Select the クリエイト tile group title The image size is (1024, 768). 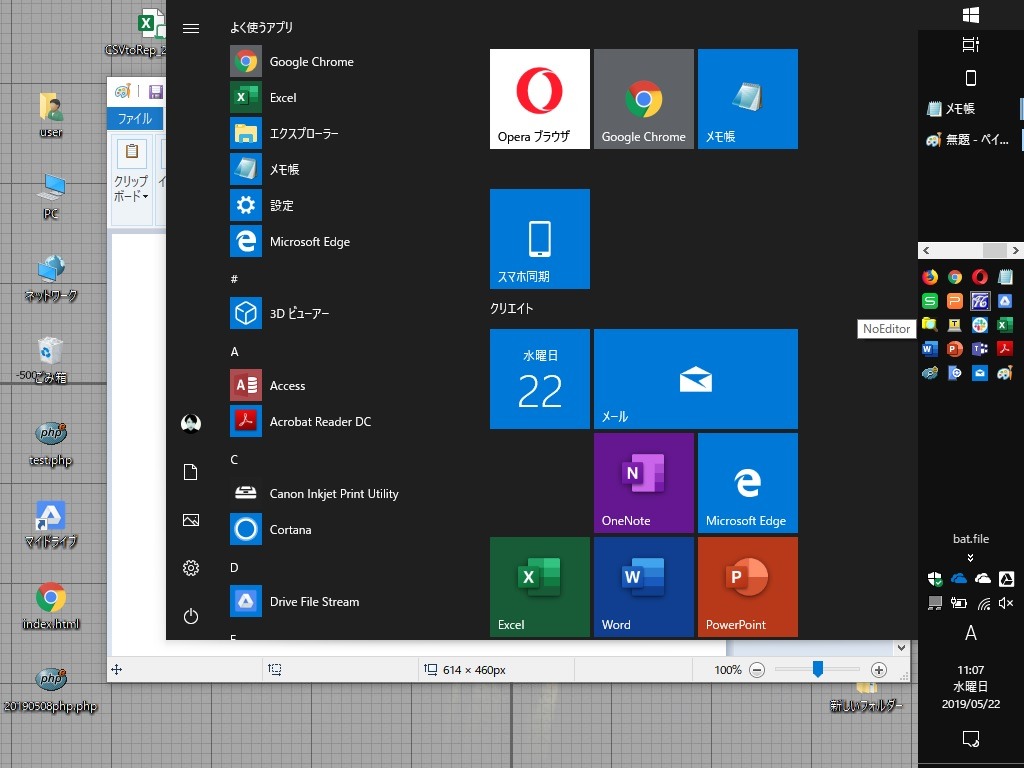[x=512, y=308]
